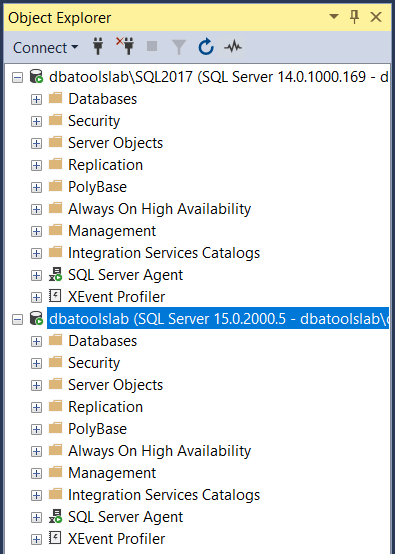Click Integration Services Catalogs folder icon under SQL2017
The height and width of the screenshot is (554, 395).
click(55, 252)
